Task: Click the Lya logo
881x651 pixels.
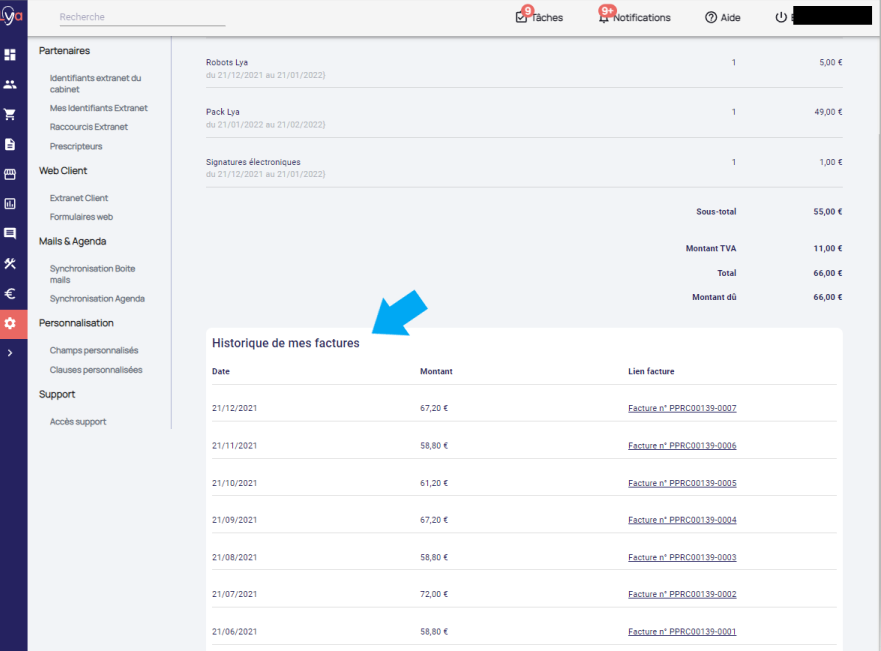Action: [12, 15]
